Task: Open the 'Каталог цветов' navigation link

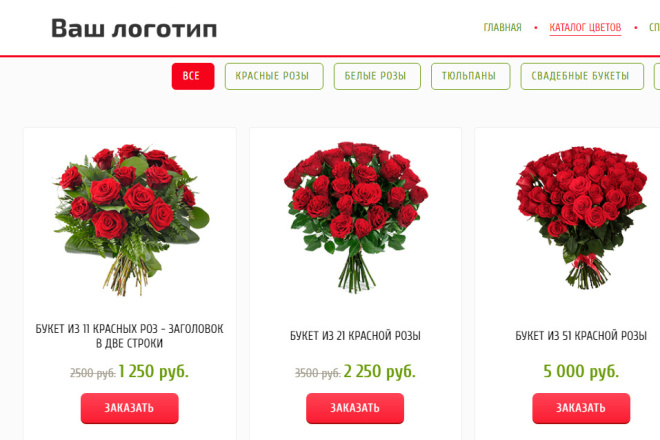Action: point(585,27)
